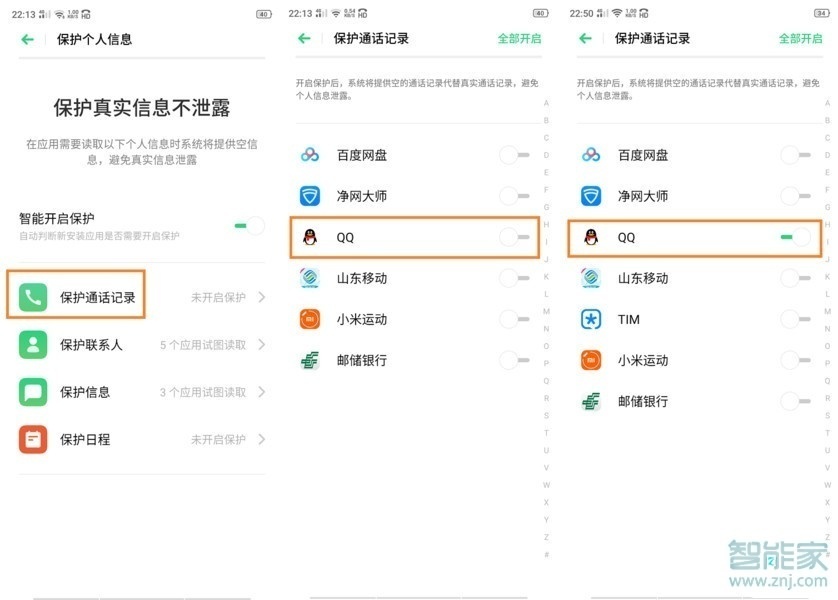
Task: Click the contacts icon beside 保护联系人
Action: tap(33, 344)
